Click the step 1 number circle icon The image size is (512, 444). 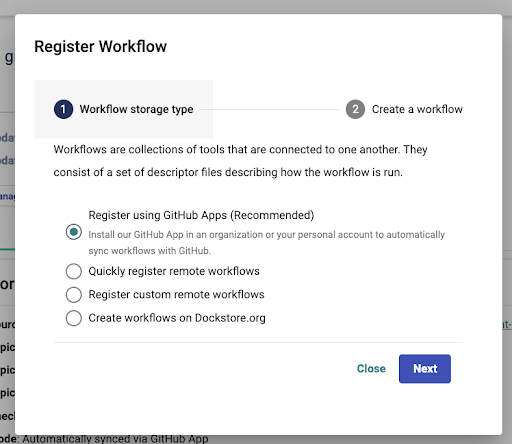point(63,109)
